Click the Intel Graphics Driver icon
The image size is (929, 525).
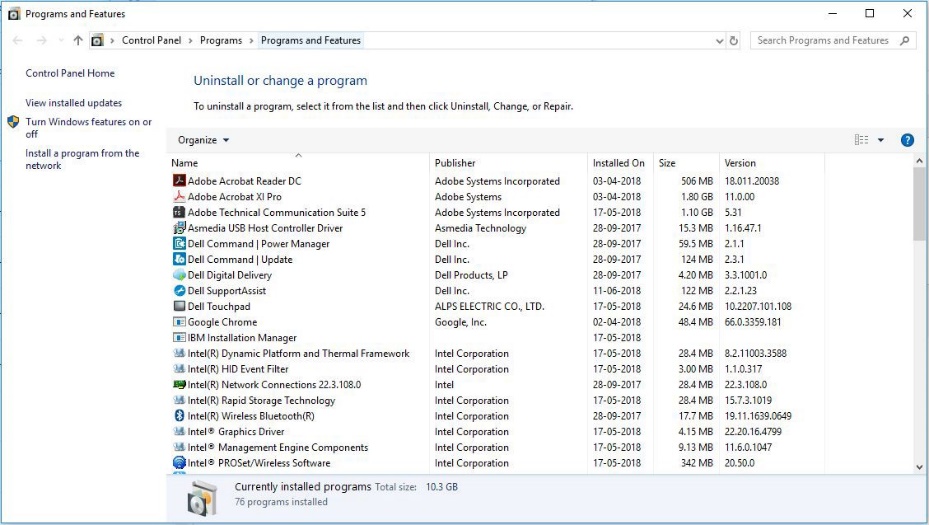click(179, 431)
